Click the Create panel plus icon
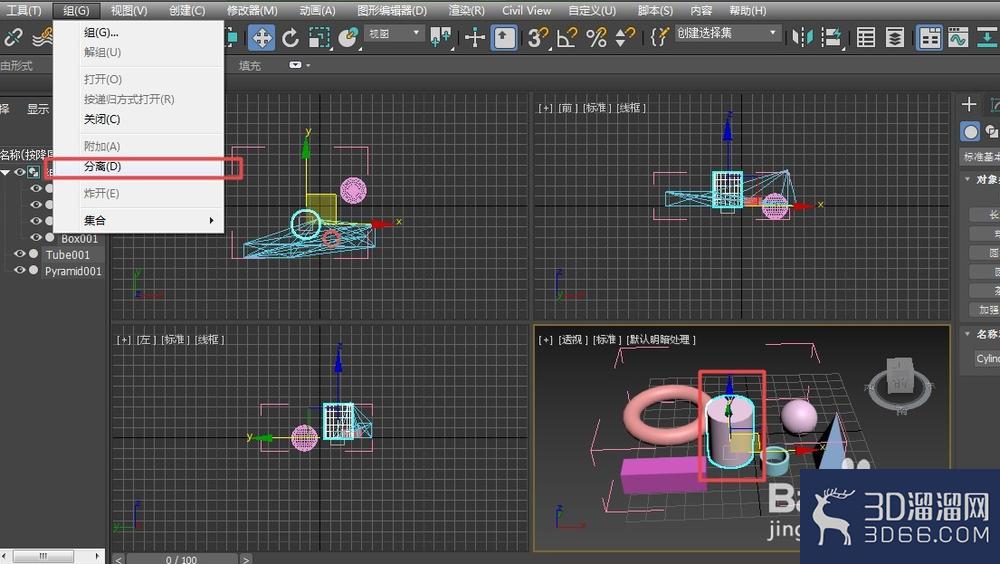 [969, 104]
